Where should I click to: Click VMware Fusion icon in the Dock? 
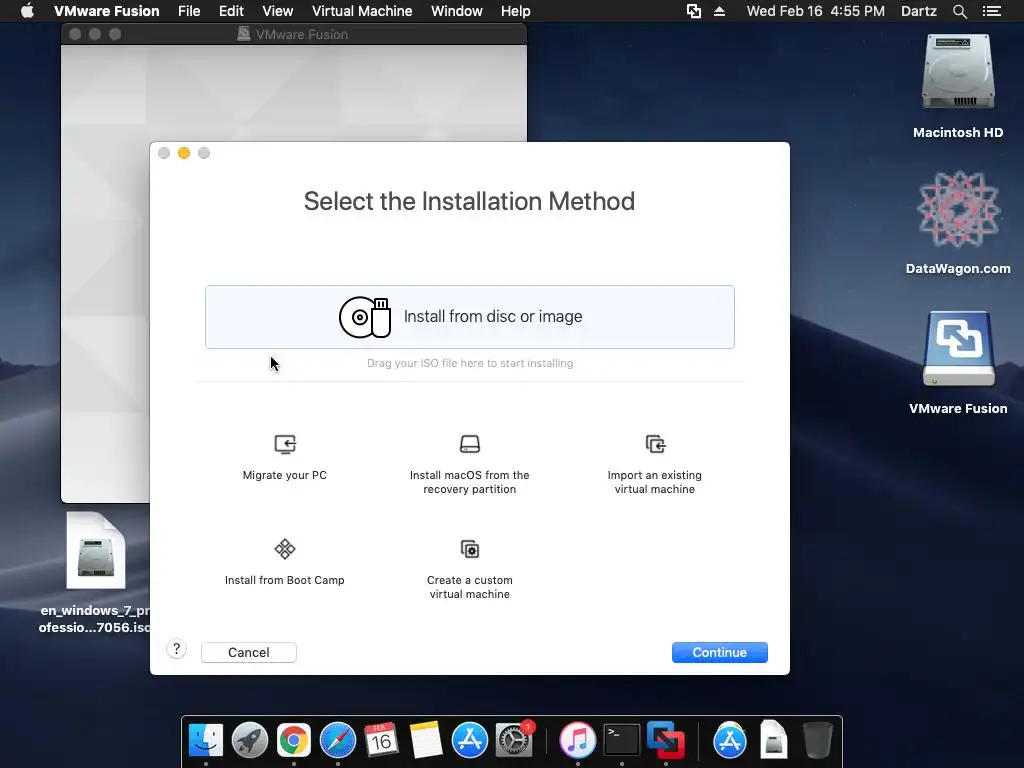coord(665,740)
